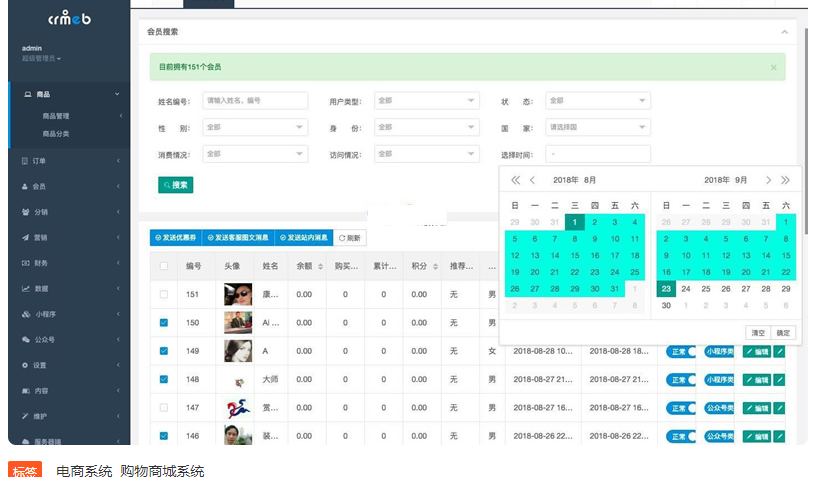
Task: Toggle 正常 status switch for member 148
Action: tap(681, 380)
